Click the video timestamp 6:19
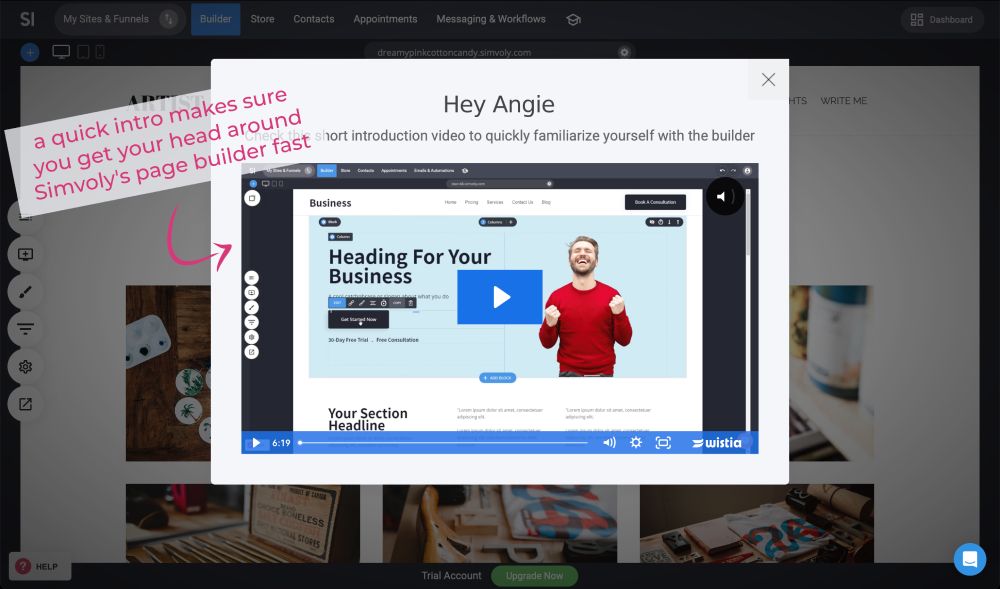This screenshot has width=1000, height=589. (281, 442)
